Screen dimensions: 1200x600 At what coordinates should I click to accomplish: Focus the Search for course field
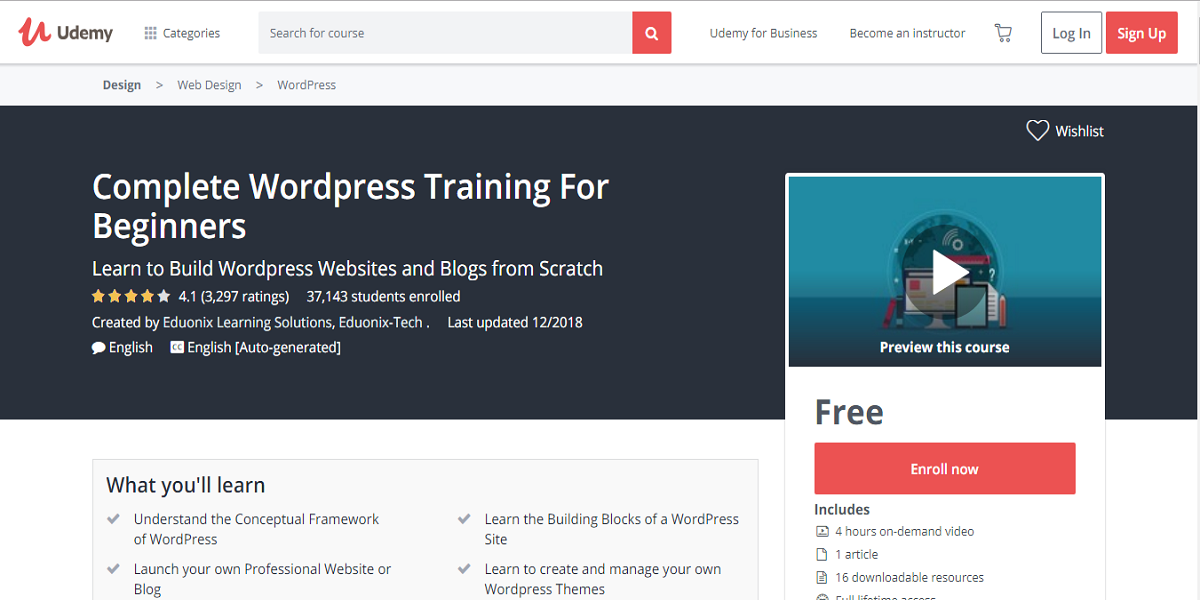(445, 33)
